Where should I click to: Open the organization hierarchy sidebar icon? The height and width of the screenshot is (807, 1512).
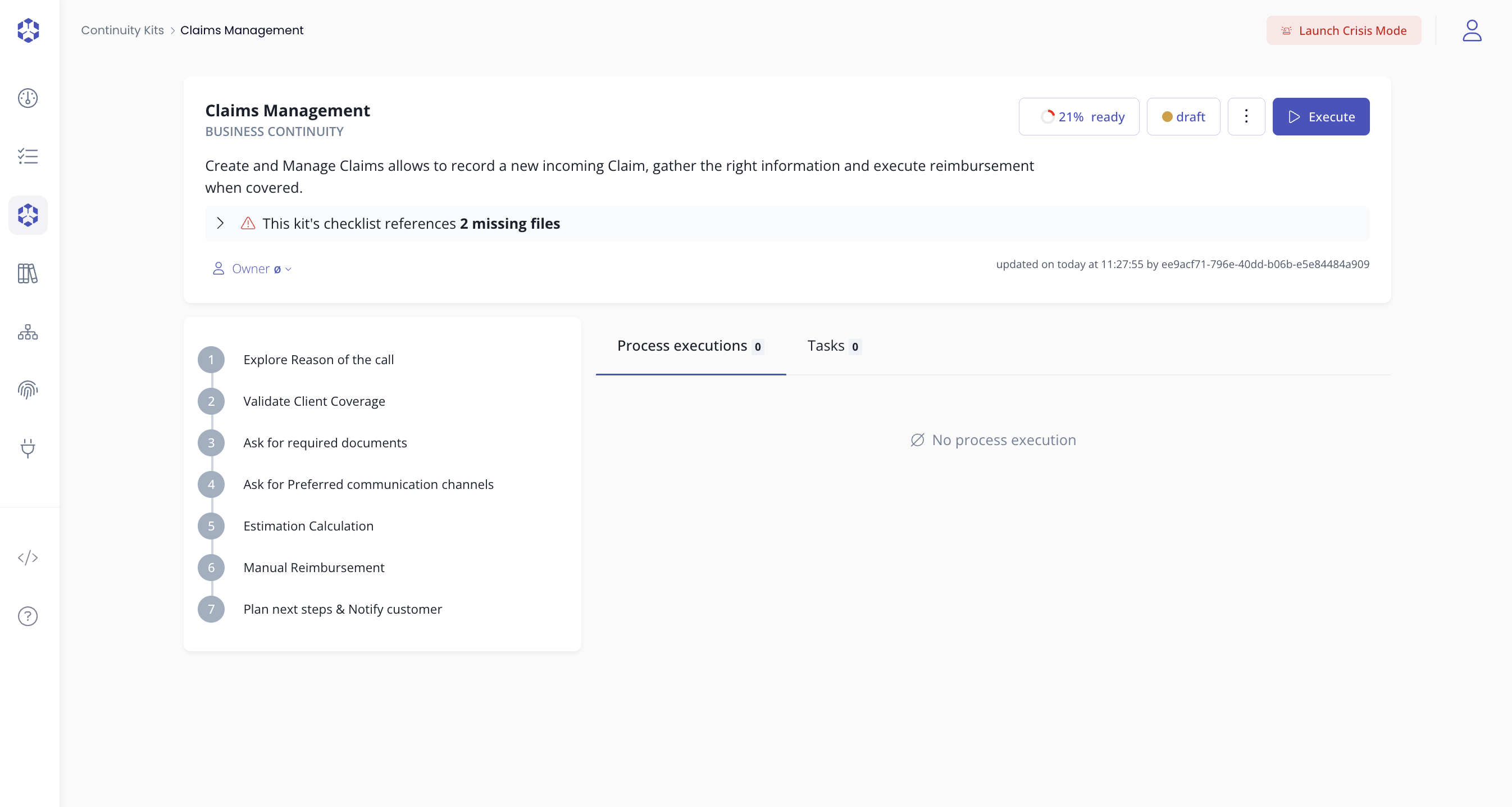(x=28, y=333)
